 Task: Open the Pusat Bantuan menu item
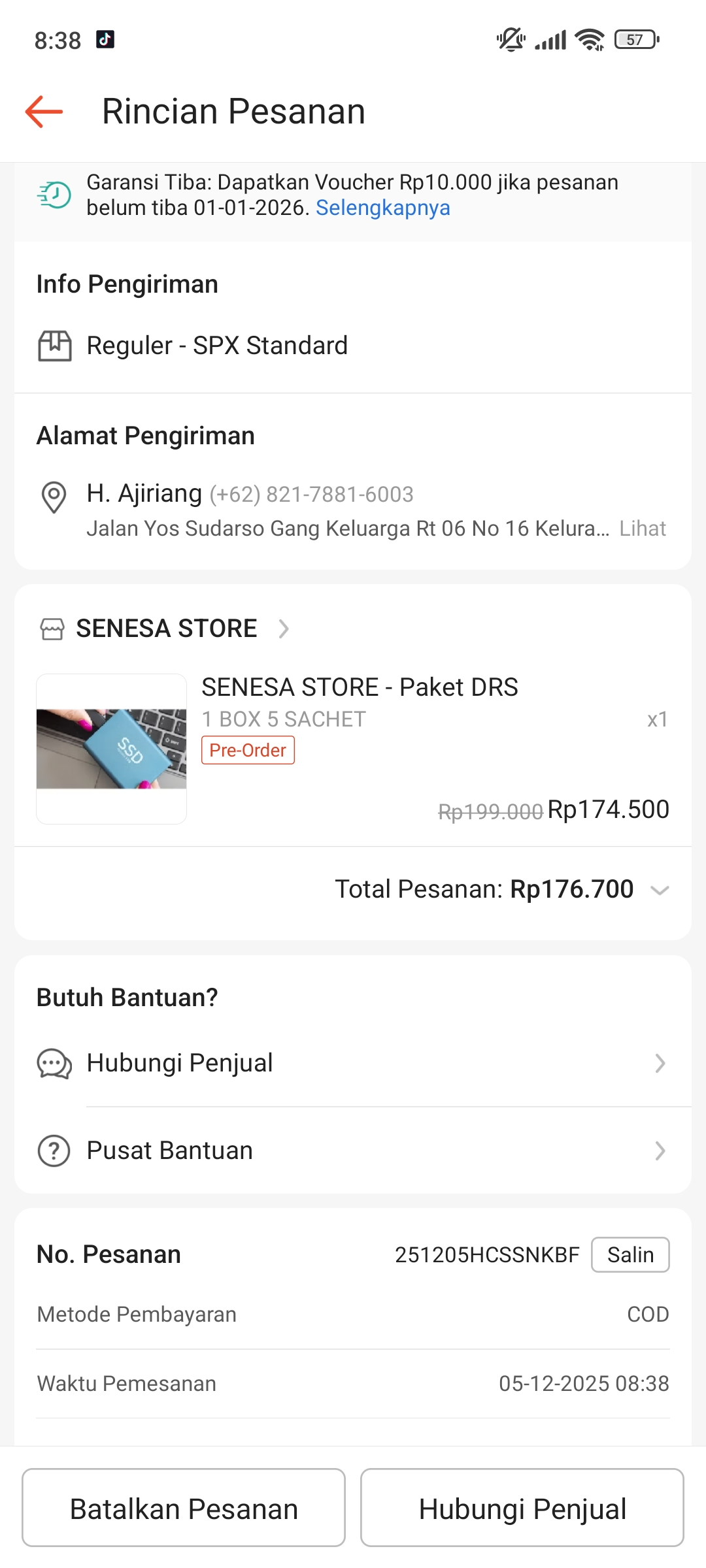[x=170, y=1151]
